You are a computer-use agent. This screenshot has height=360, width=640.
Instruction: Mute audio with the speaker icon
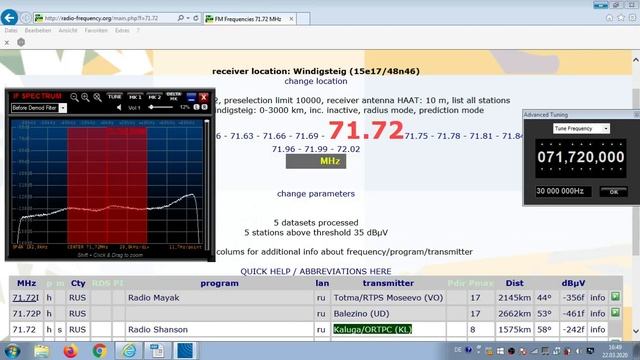coord(119,108)
